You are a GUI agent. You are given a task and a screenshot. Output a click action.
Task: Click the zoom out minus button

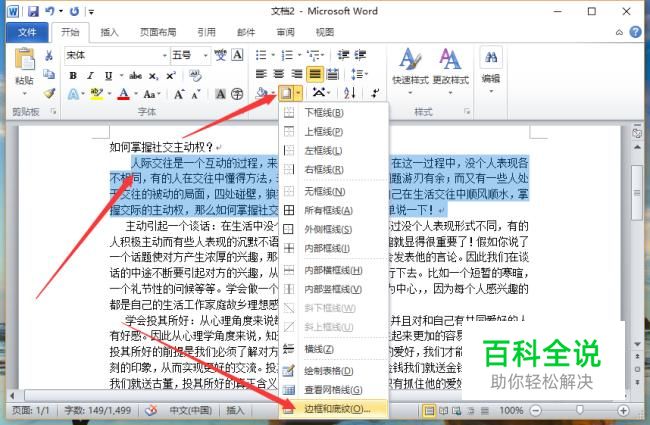click(536, 410)
